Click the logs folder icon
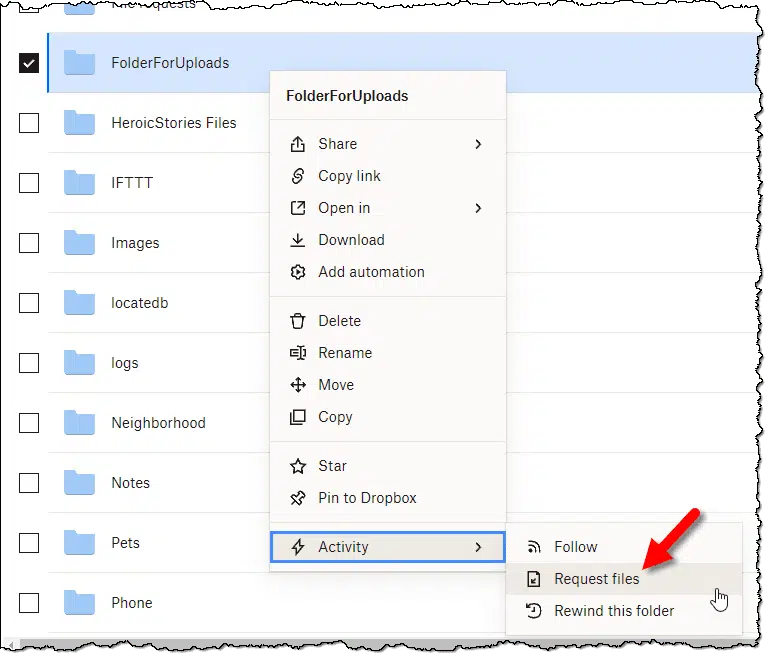Screen dimensions: 768x656 [79, 364]
